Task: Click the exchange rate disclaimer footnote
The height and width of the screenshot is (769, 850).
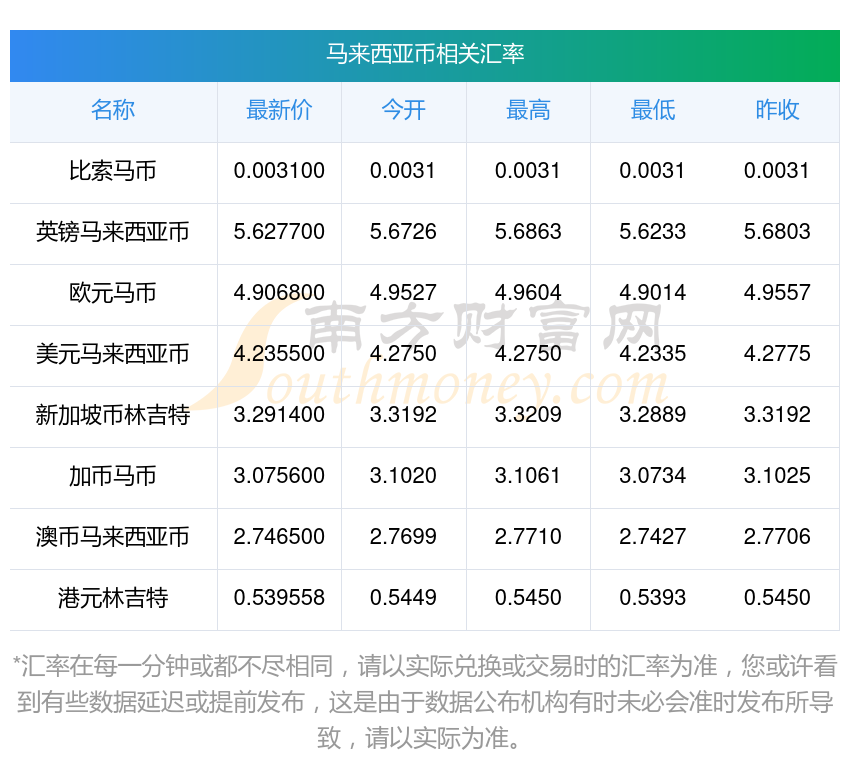Action: pos(424,702)
